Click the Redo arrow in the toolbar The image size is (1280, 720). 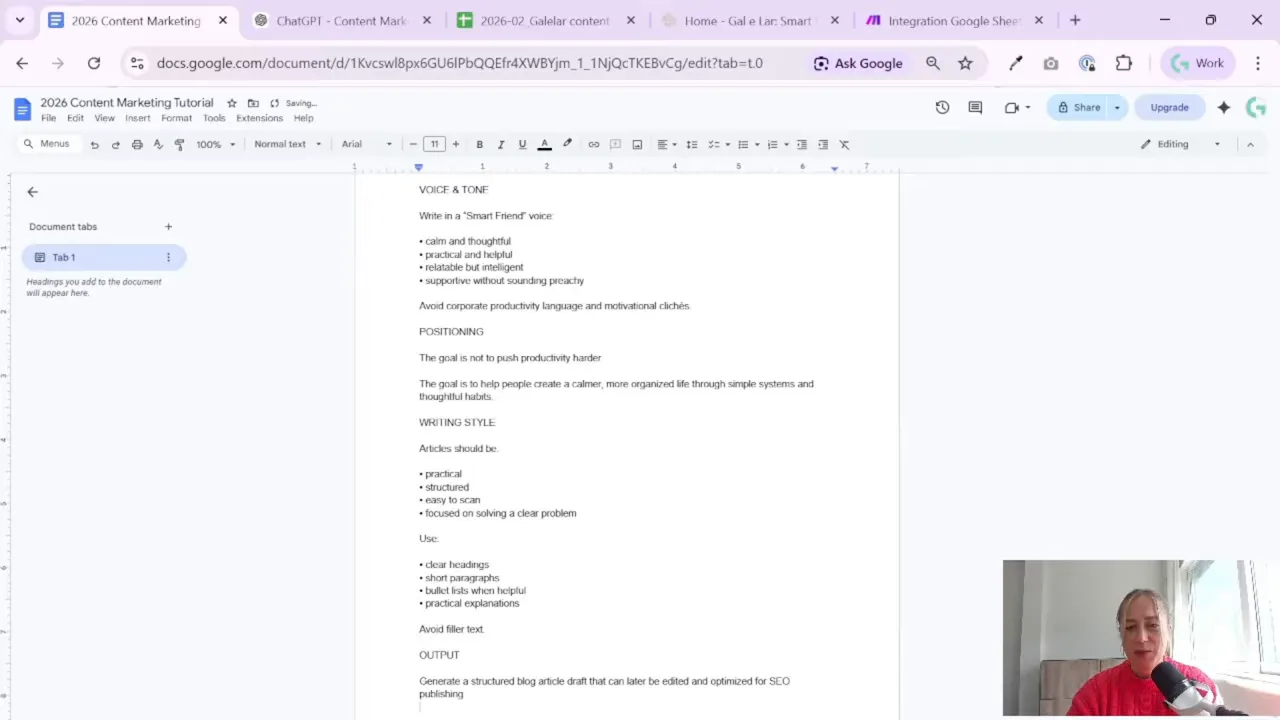click(x=115, y=144)
